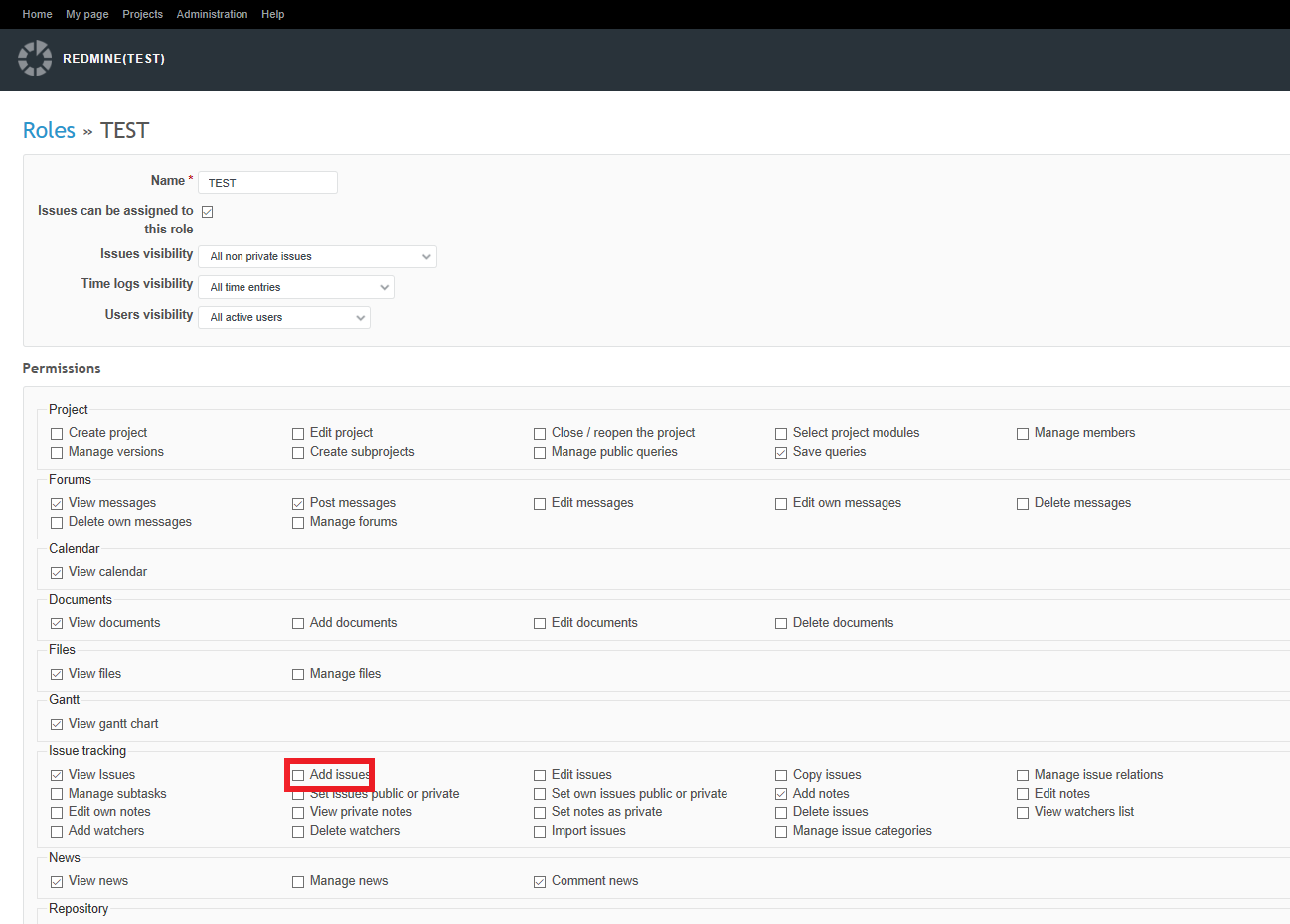The width and height of the screenshot is (1290, 924).
Task: Check the Manage members permission
Action: click(1023, 434)
